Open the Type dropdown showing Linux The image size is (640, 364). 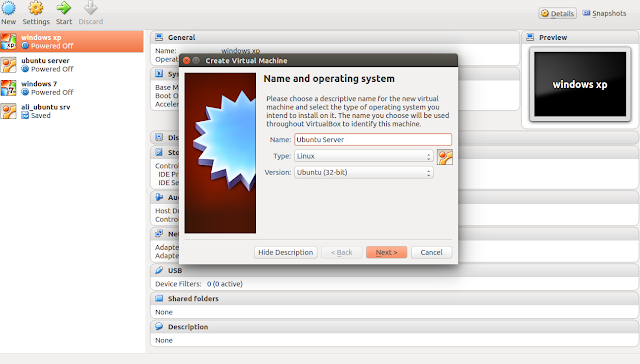coord(363,156)
